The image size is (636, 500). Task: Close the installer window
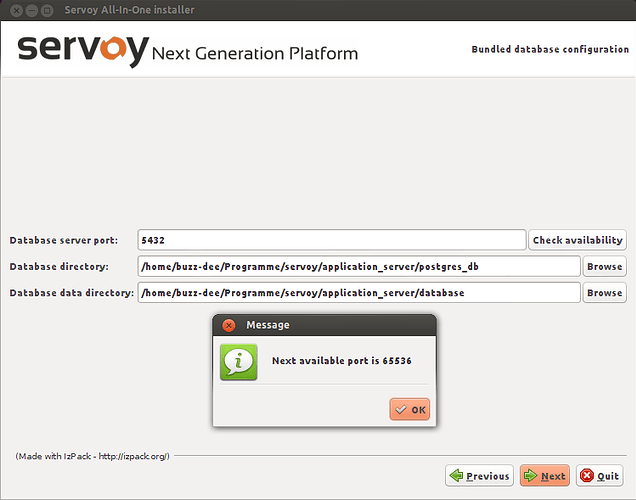click(x=16, y=10)
